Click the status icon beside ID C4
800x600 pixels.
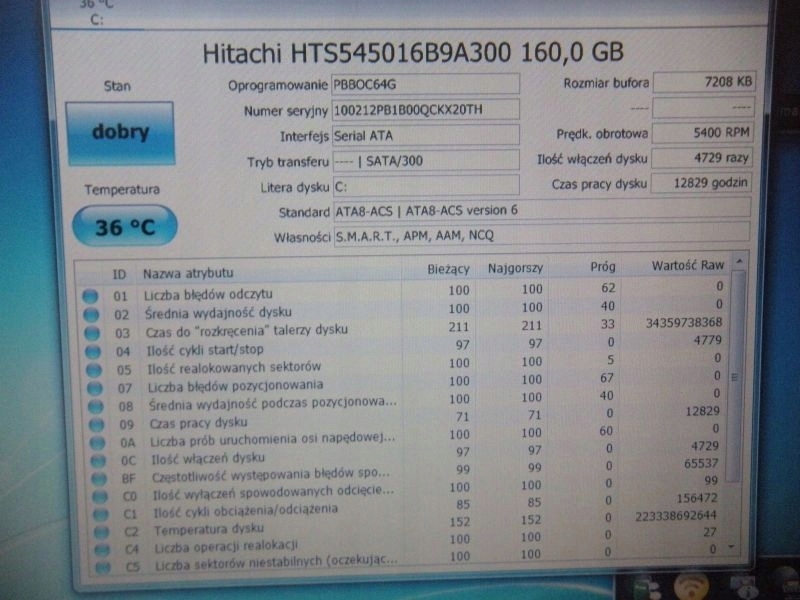tap(102, 549)
